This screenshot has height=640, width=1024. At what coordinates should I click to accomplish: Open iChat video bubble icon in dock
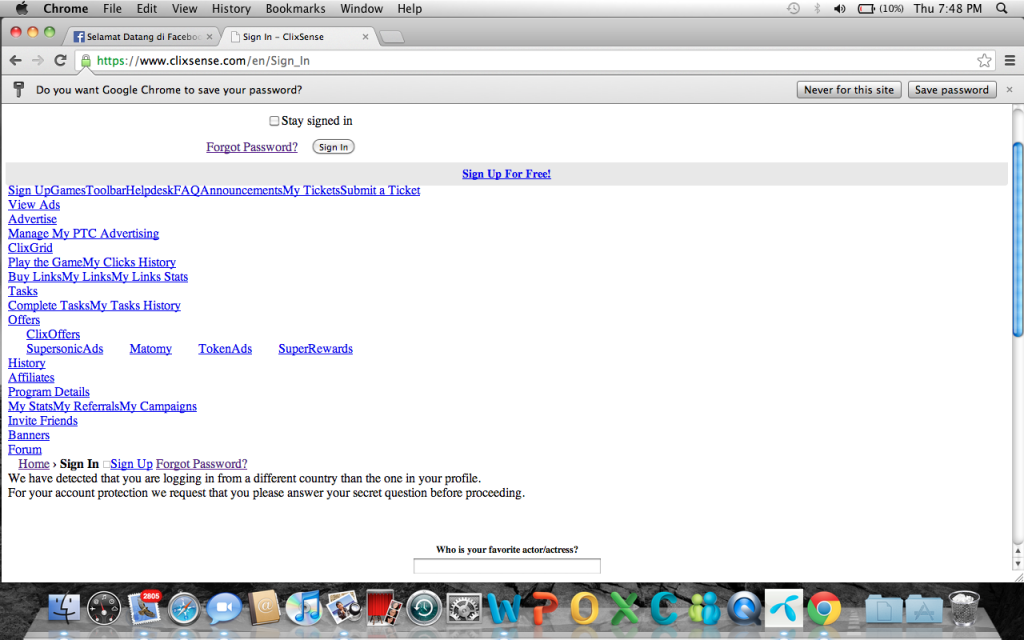pos(224,609)
